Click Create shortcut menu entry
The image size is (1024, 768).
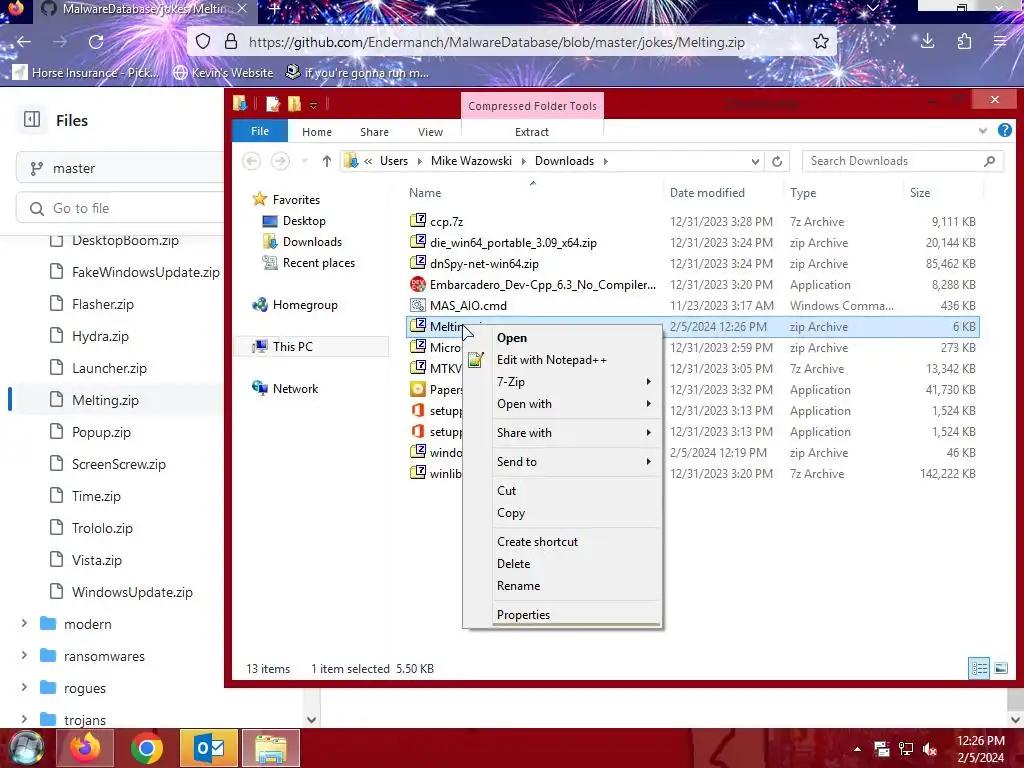[575, 541]
